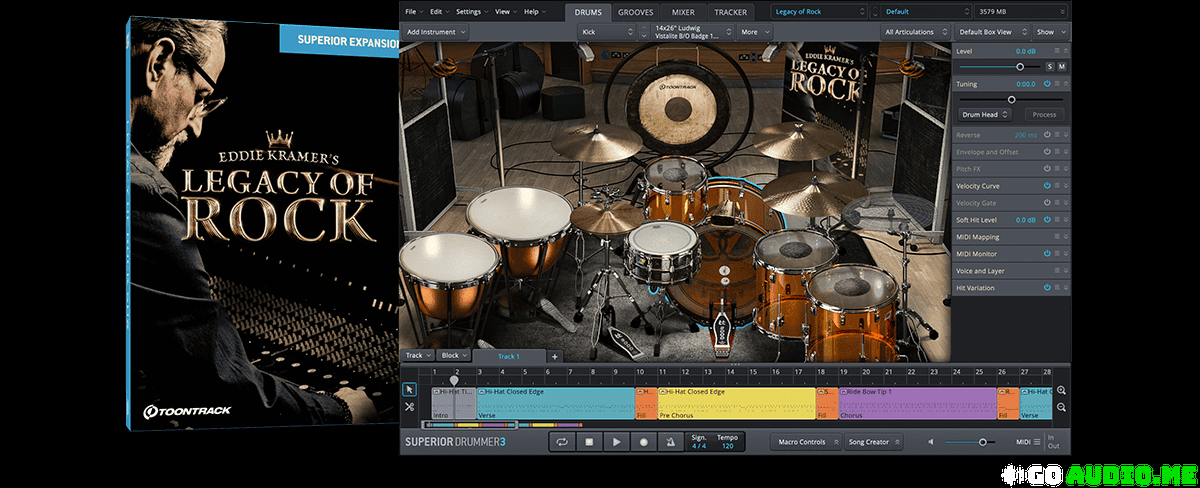
Task: Toggle the metronome icon
Action: pos(670,441)
